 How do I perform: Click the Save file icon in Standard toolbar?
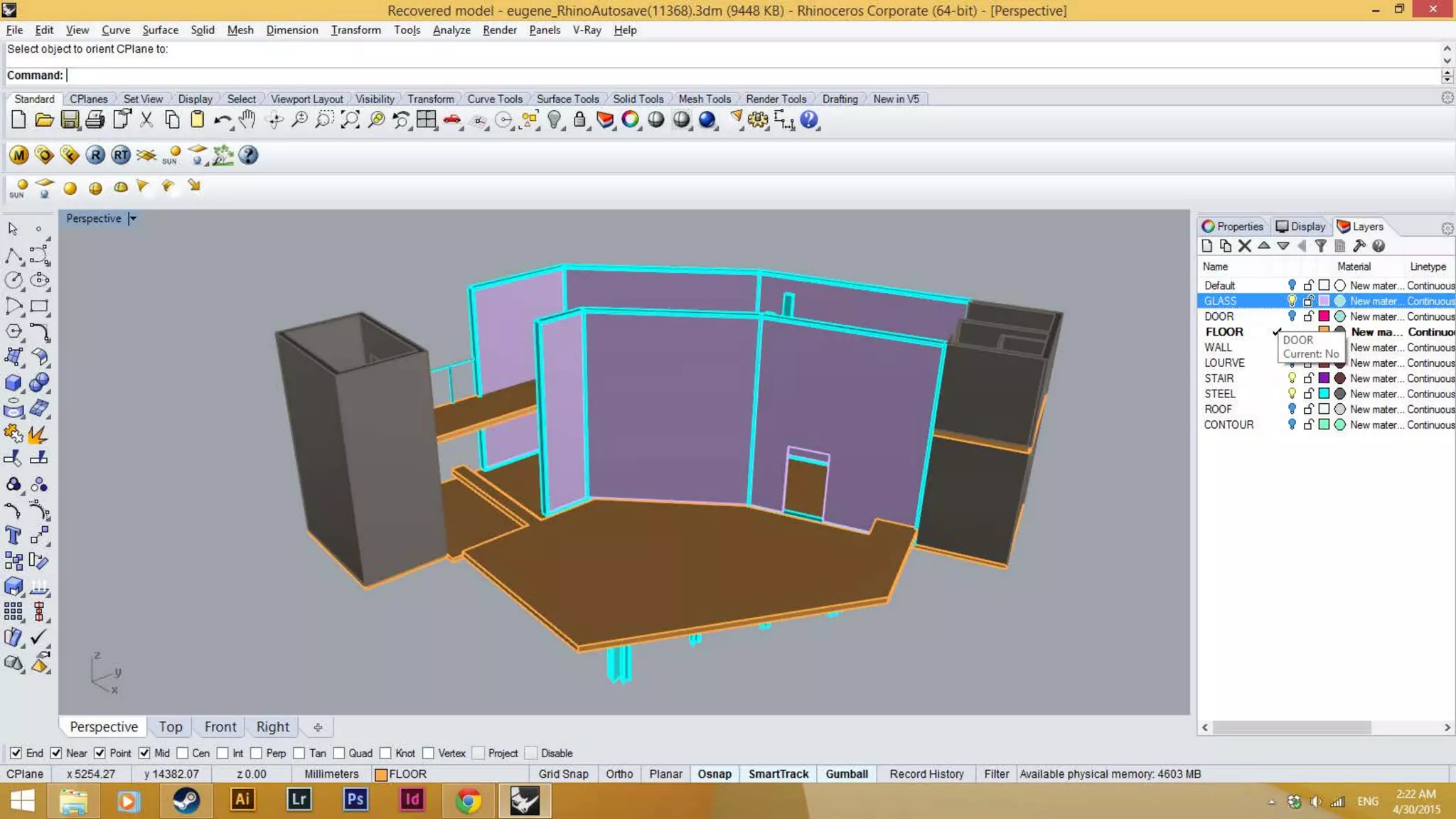click(70, 119)
